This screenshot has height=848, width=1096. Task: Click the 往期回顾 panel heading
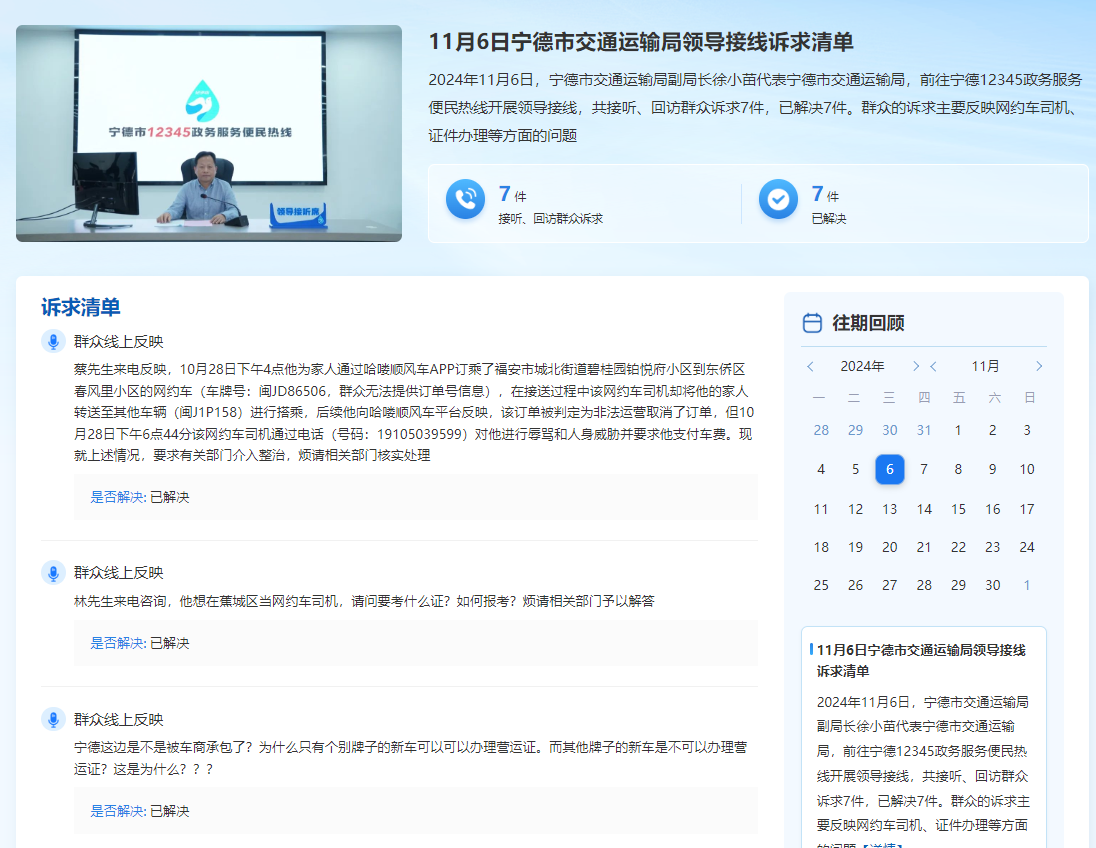click(868, 323)
